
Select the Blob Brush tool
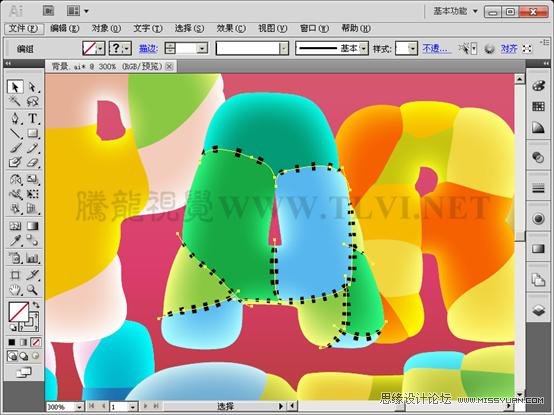pos(15,162)
